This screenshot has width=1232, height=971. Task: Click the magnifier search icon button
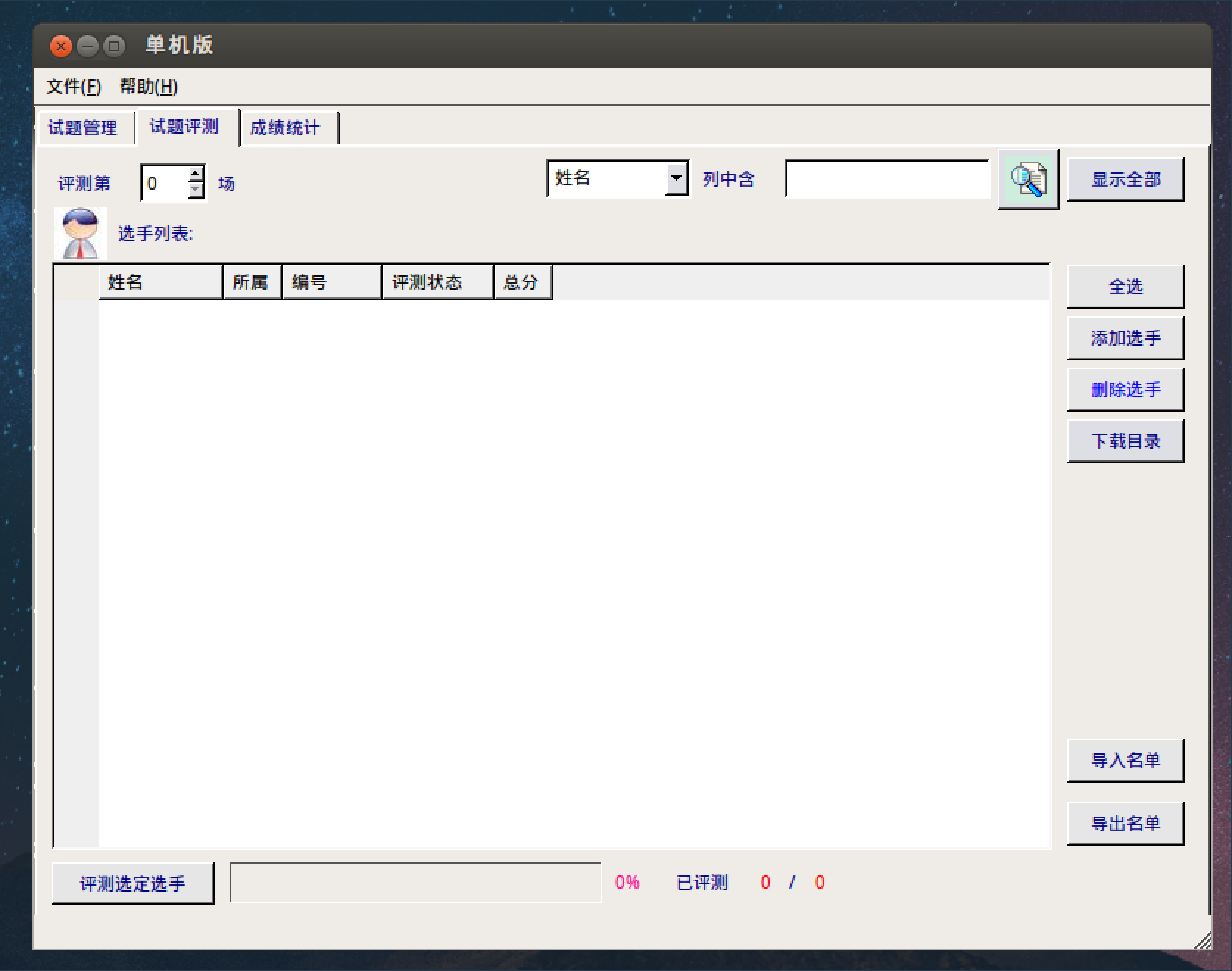[x=1027, y=179]
